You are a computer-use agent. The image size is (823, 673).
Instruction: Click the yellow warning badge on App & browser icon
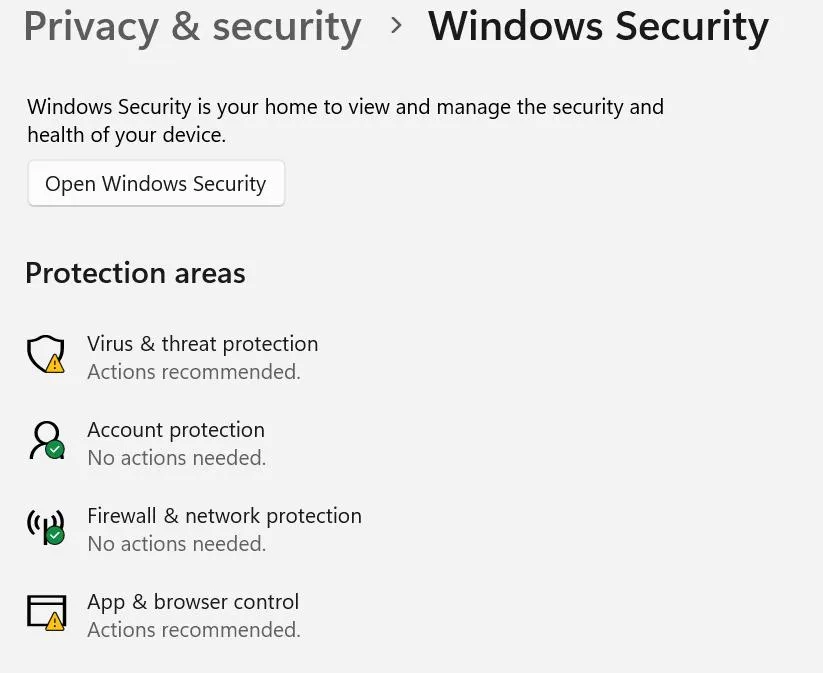(55, 622)
